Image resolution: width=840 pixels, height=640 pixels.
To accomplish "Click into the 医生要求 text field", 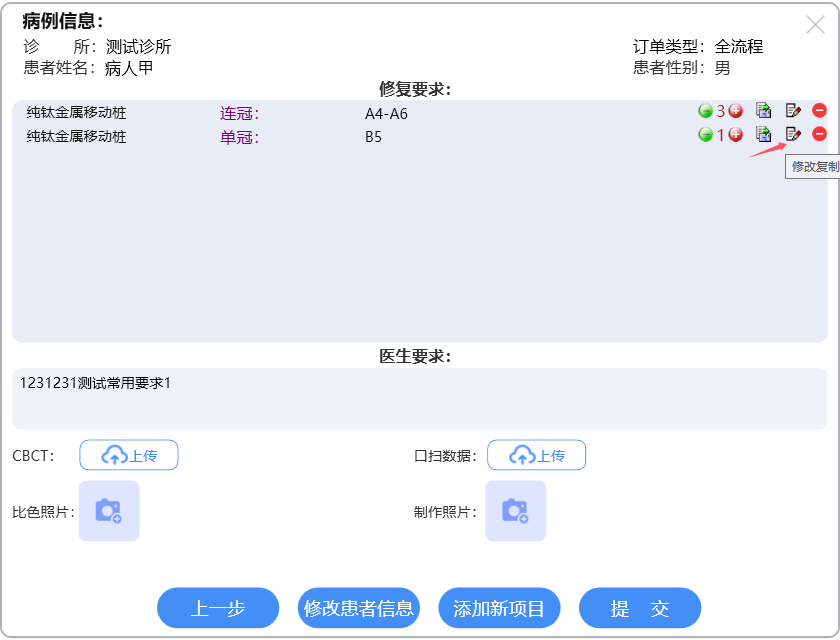I will [420, 400].
